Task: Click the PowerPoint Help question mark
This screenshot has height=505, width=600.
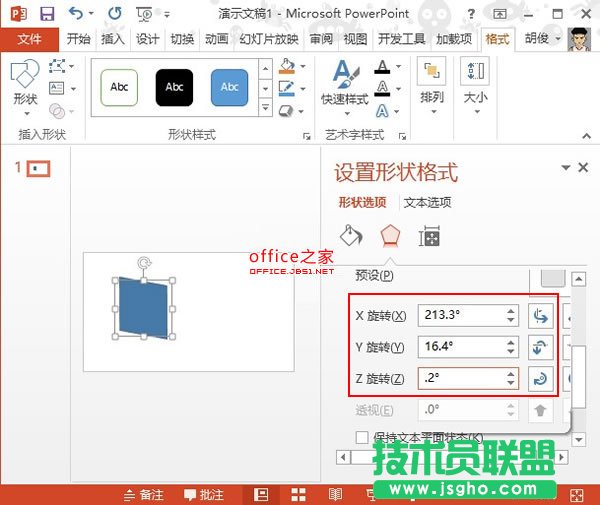Action: [471, 15]
